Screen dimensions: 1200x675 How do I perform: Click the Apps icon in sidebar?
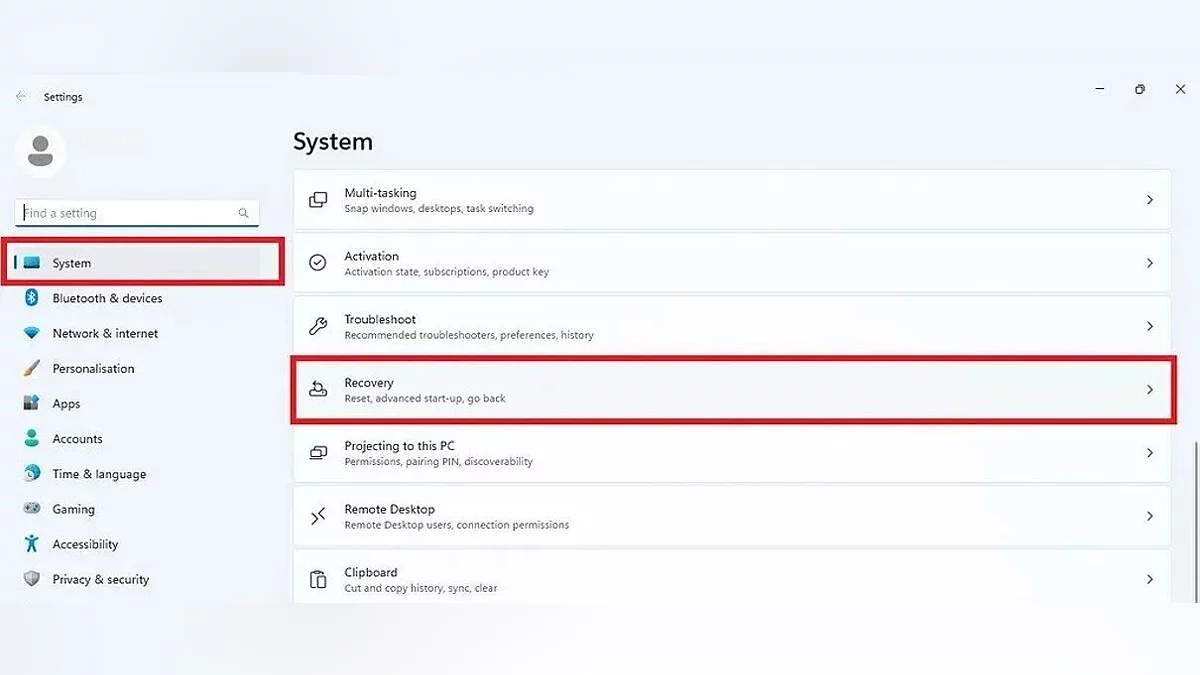[32, 404]
